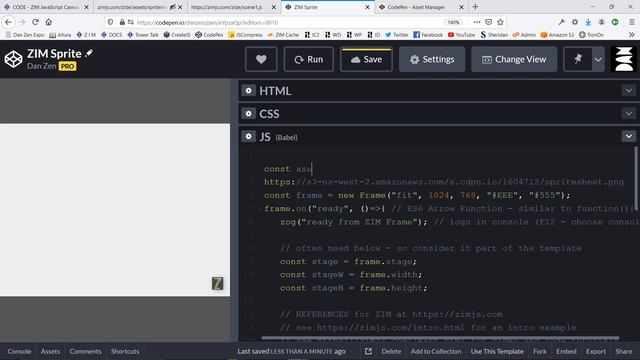Click the Change View button
Image resolution: width=640 pixels, height=360 pixels.
[514, 59]
